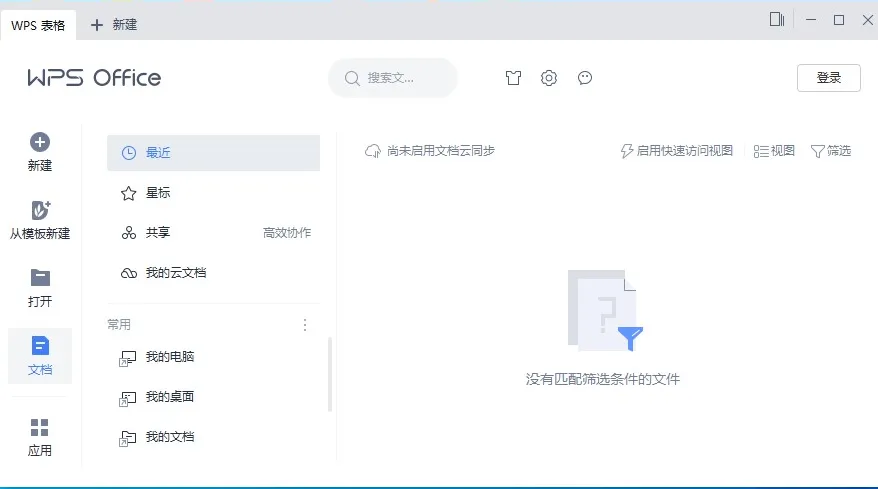Click the sidebar list vertical scrollbar
This screenshot has width=878, height=489.
(x=330, y=374)
